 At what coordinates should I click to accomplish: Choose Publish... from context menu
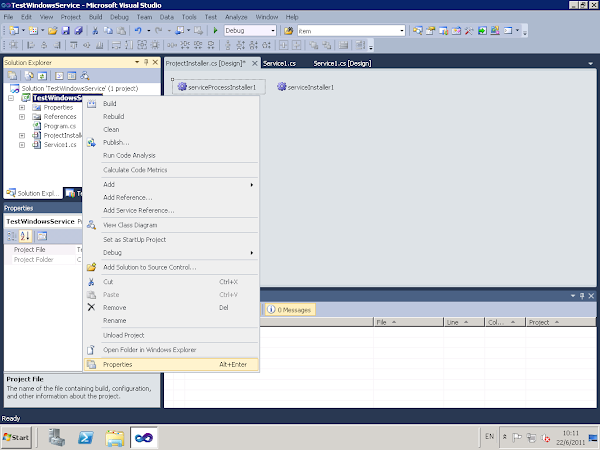coord(171,143)
